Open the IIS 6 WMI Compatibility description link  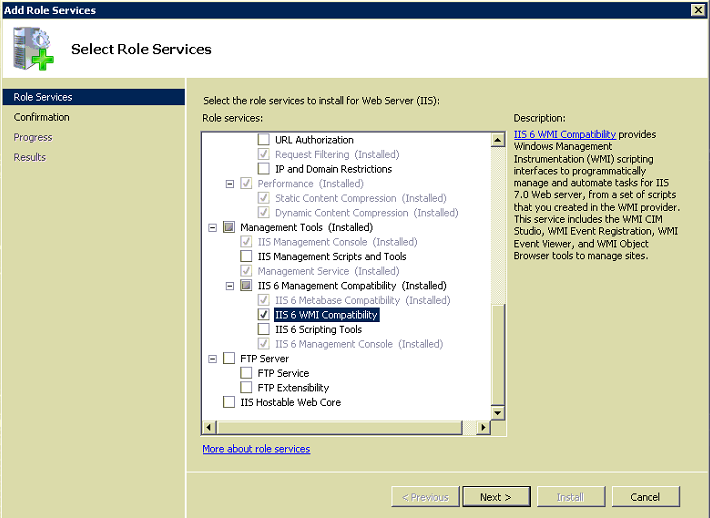click(565, 134)
